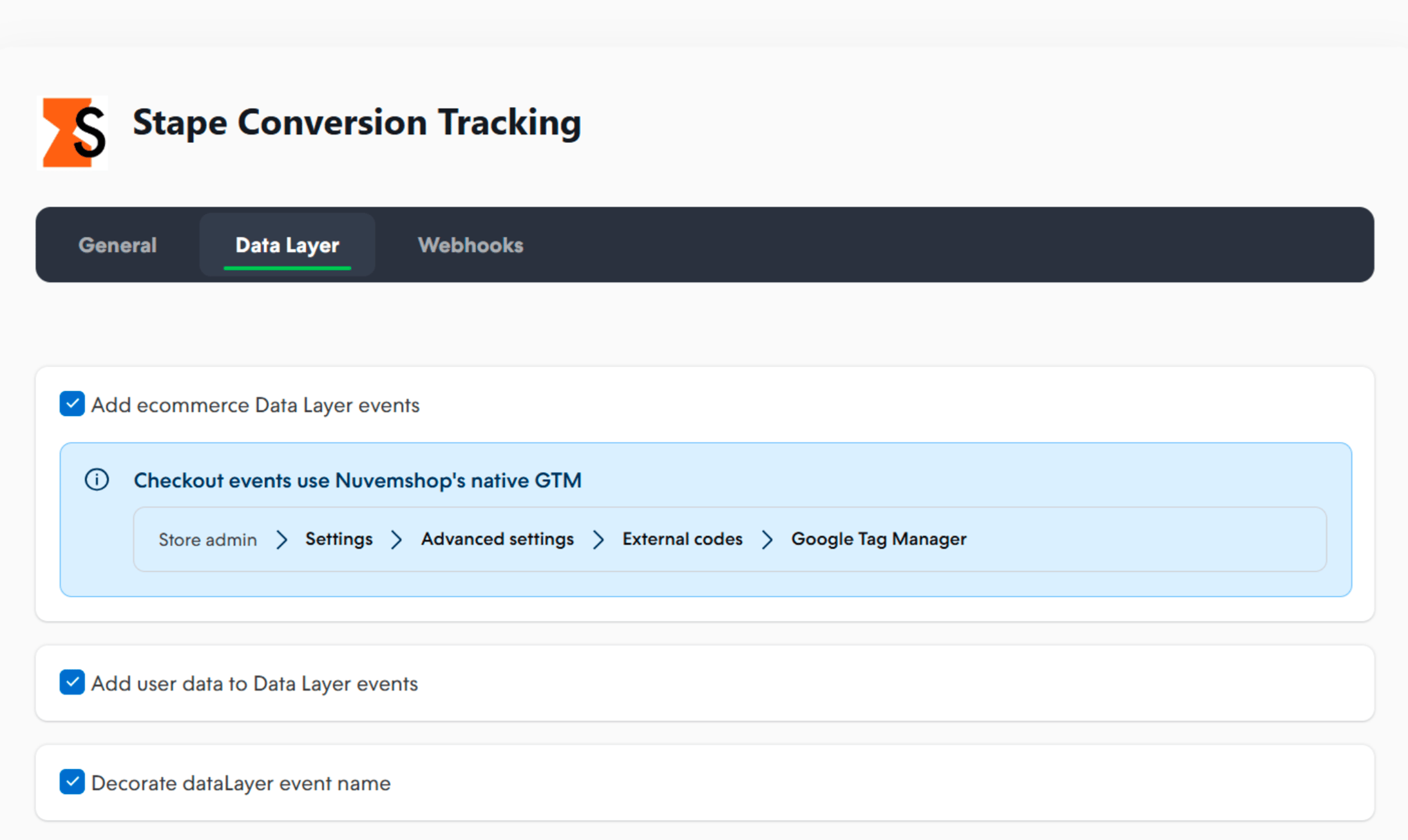Image resolution: width=1408 pixels, height=840 pixels.
Task: Uncheck Add ecommerce Data Layer events
Action: pyautogui.click(x=72, y=404)
